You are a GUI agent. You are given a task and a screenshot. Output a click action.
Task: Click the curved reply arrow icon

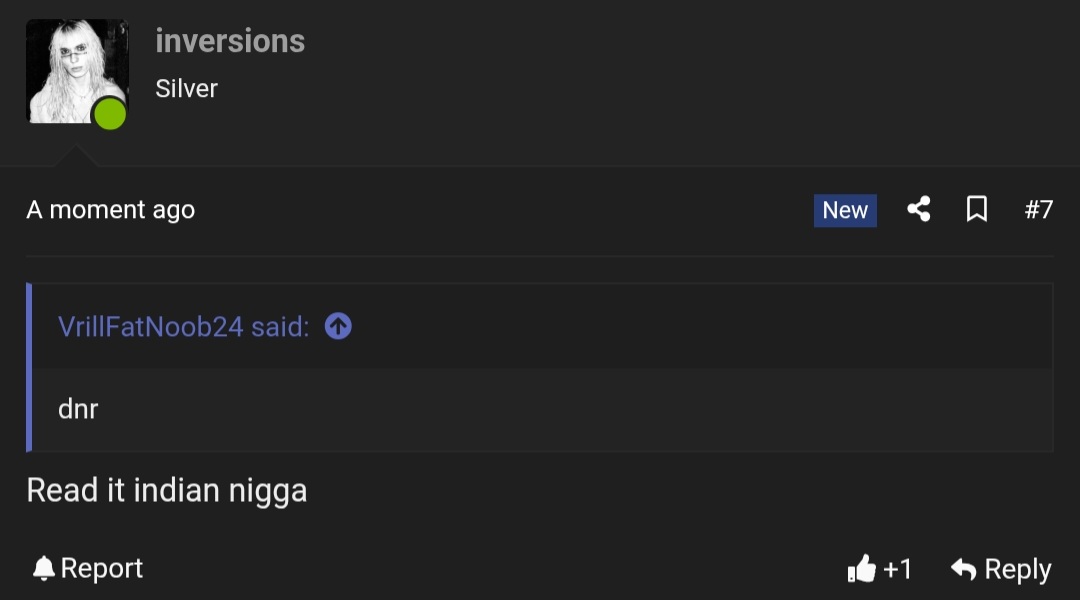click(964, 569)
